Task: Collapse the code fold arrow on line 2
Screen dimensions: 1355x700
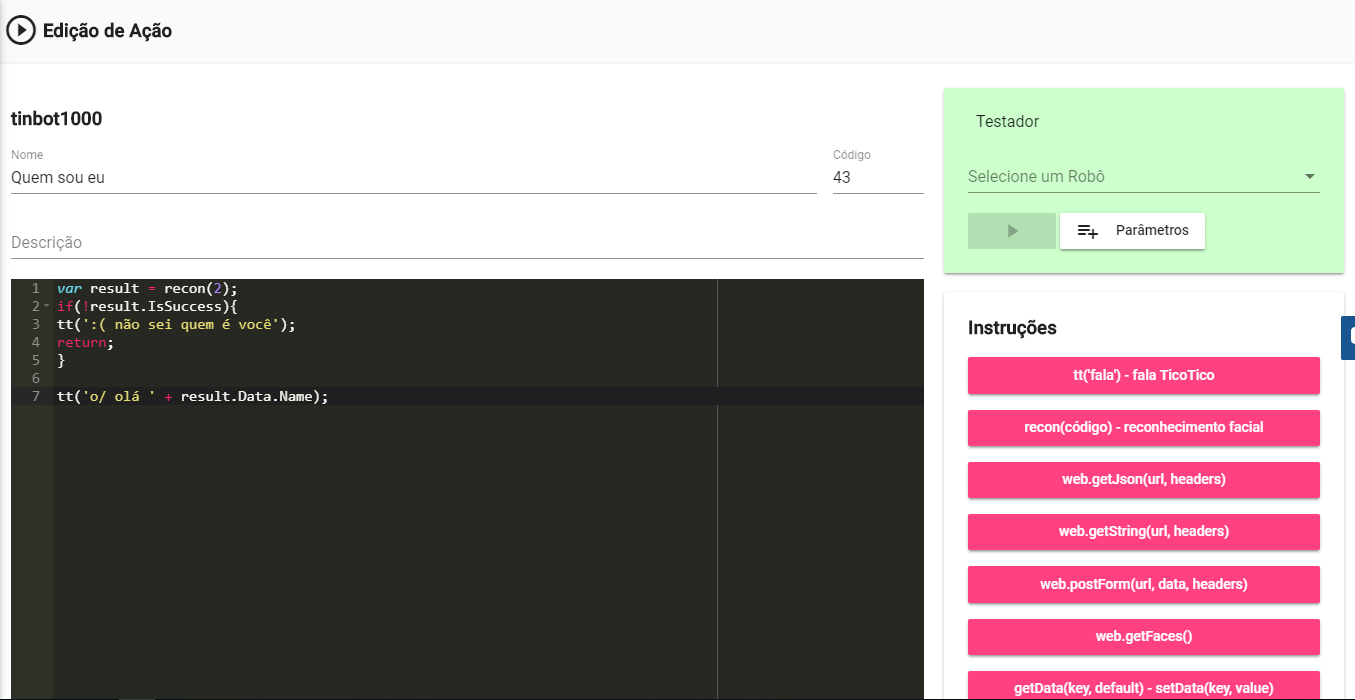Action: tap(46, 306)
